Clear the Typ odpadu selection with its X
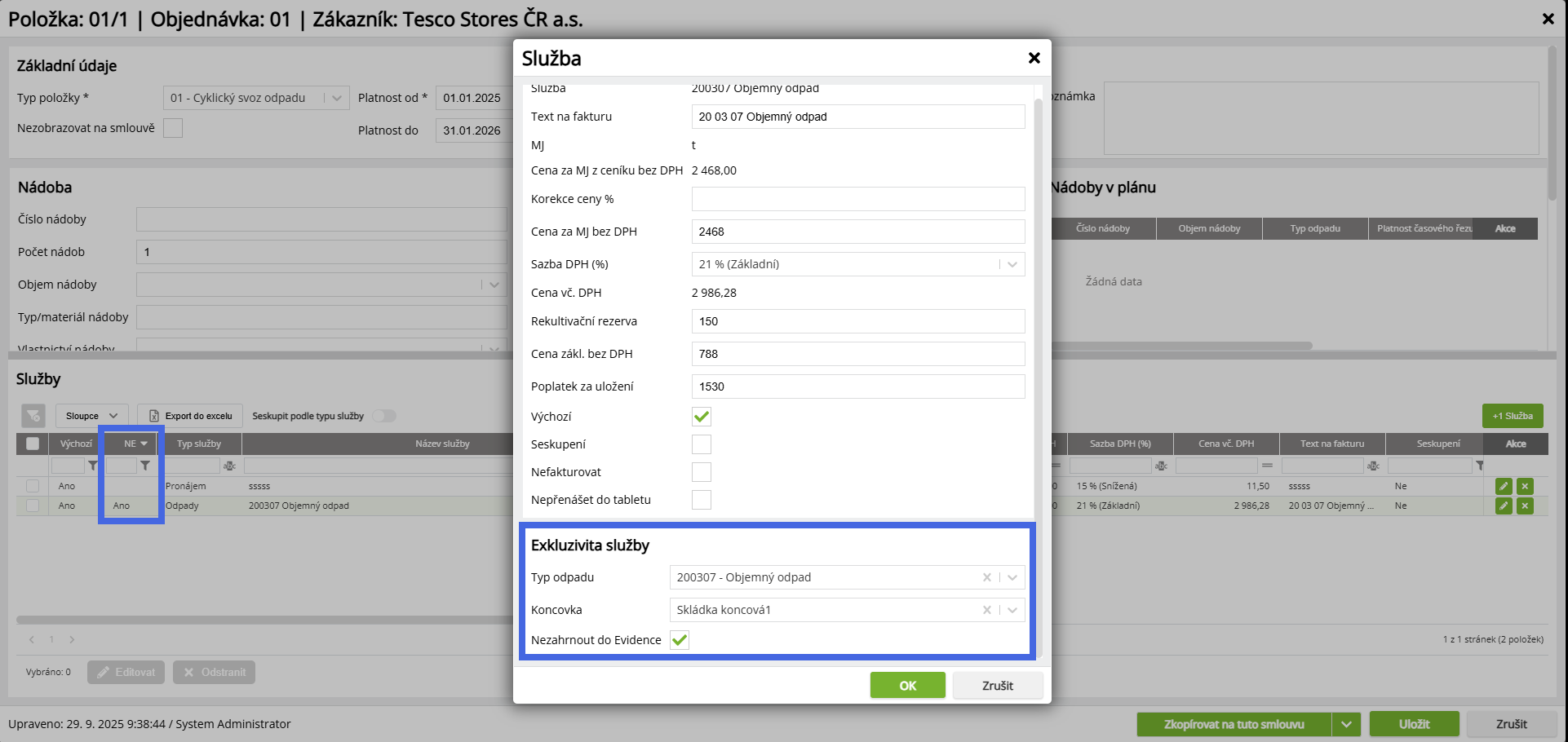This screenshot has width=1568, height=742. (x=986, y=577)
